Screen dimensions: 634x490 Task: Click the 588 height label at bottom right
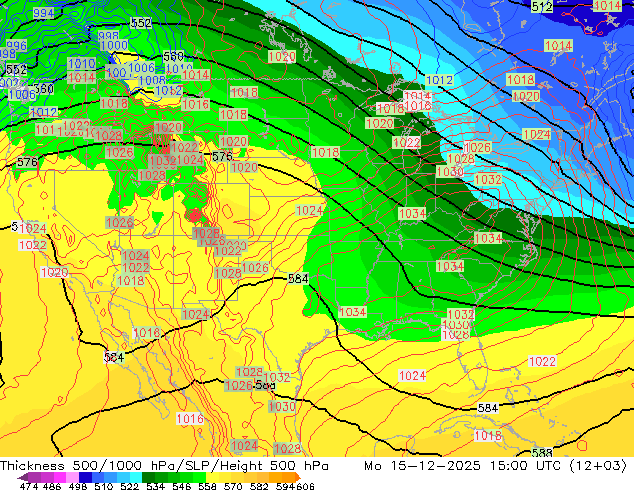point(542,453)
